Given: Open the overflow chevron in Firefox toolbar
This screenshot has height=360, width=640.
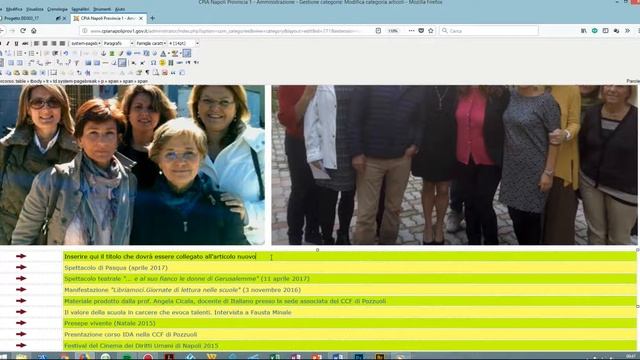Looking at the screenshot, I should coord(627,31).
